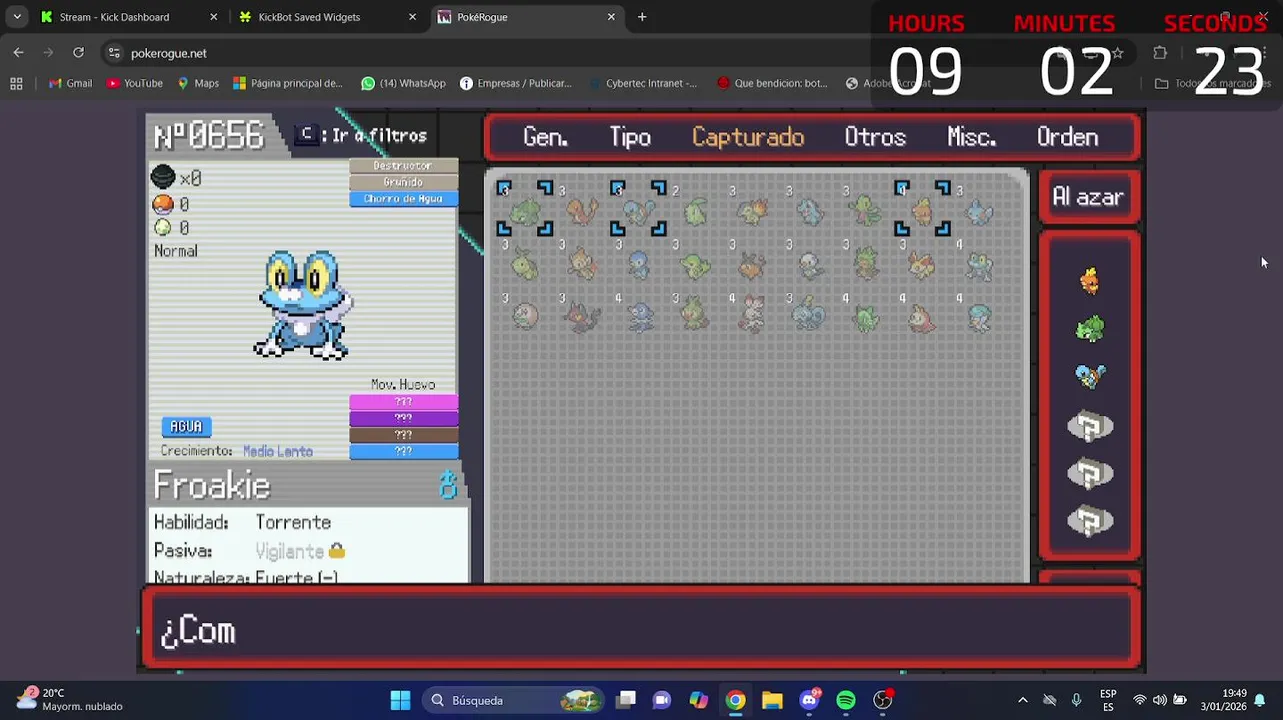
Task: Open the Tipo filter dropdown
Action: click(630, 138)
